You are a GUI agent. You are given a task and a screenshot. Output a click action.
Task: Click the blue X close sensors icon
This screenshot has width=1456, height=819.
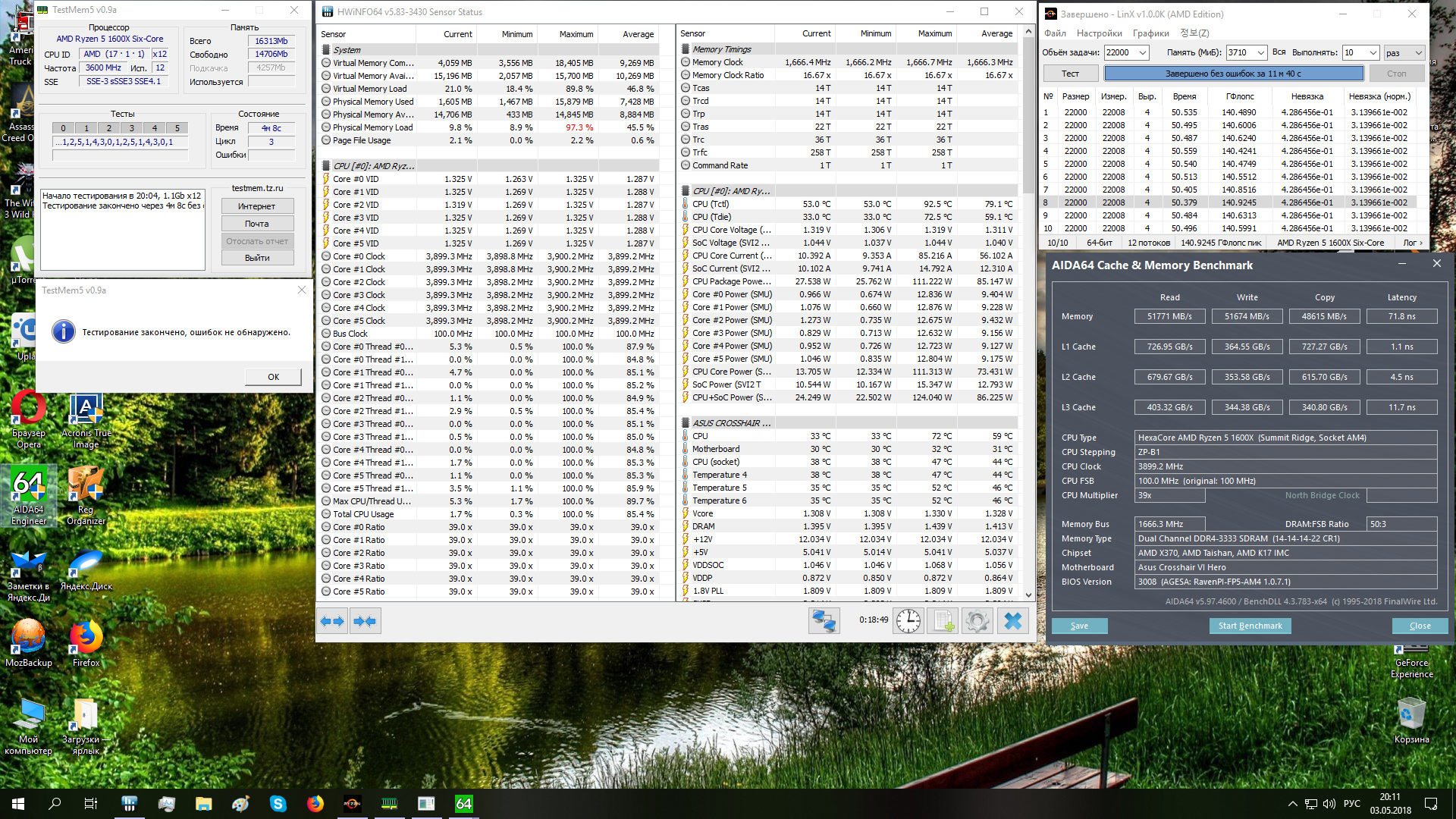pyautogui.click(x=1012, y=621)
